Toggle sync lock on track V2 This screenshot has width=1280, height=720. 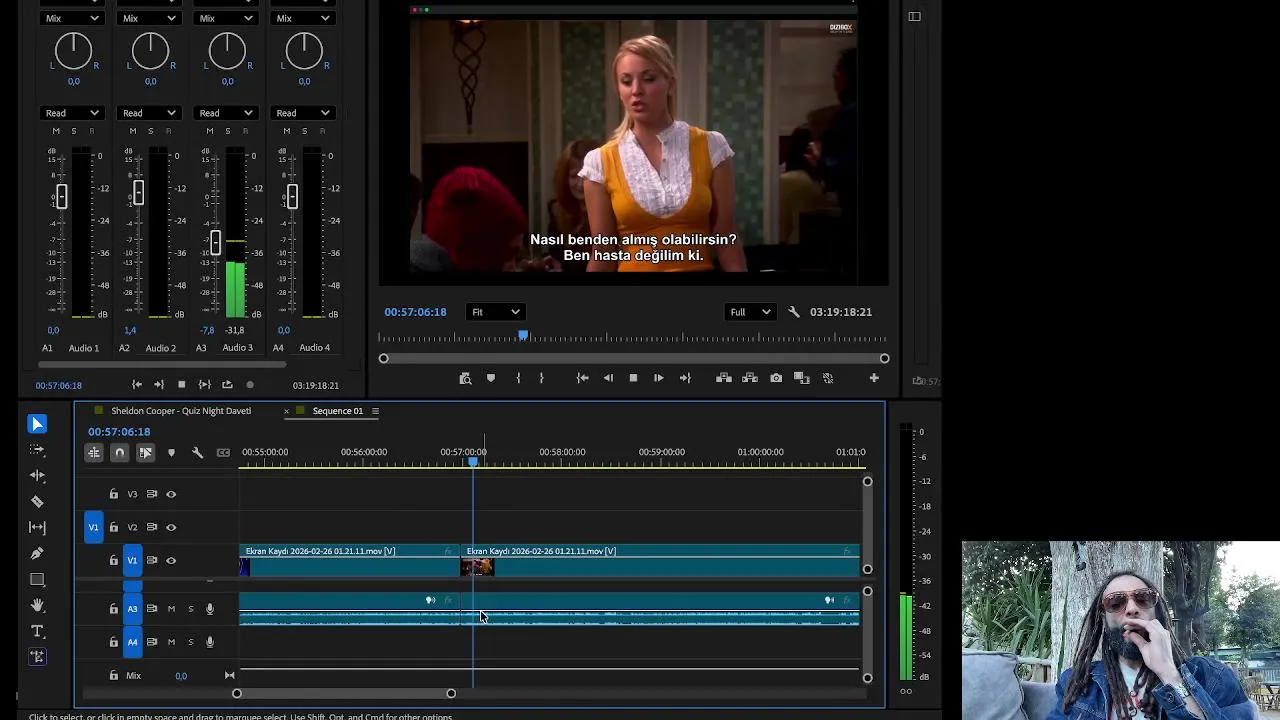coord(152,527)
